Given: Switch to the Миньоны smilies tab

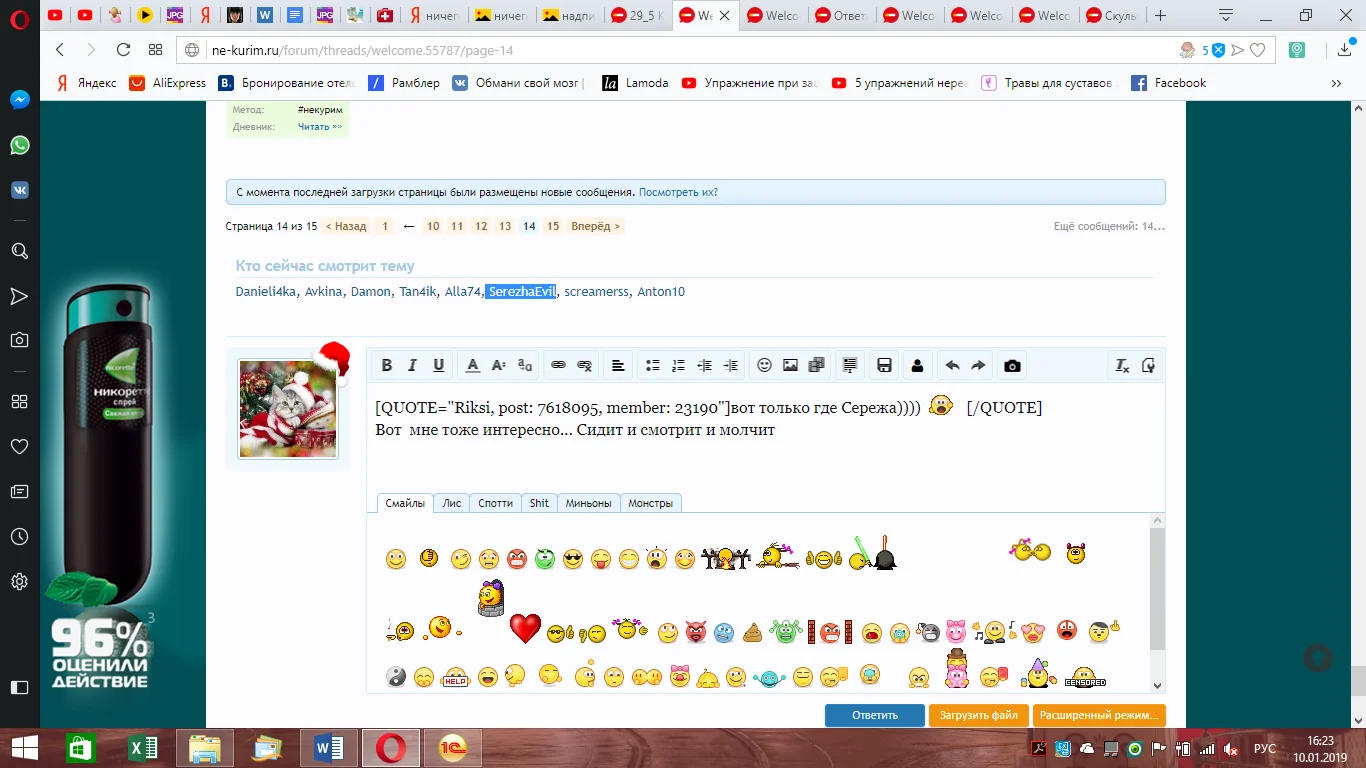Looking at the screenshot, I should 588,503.
